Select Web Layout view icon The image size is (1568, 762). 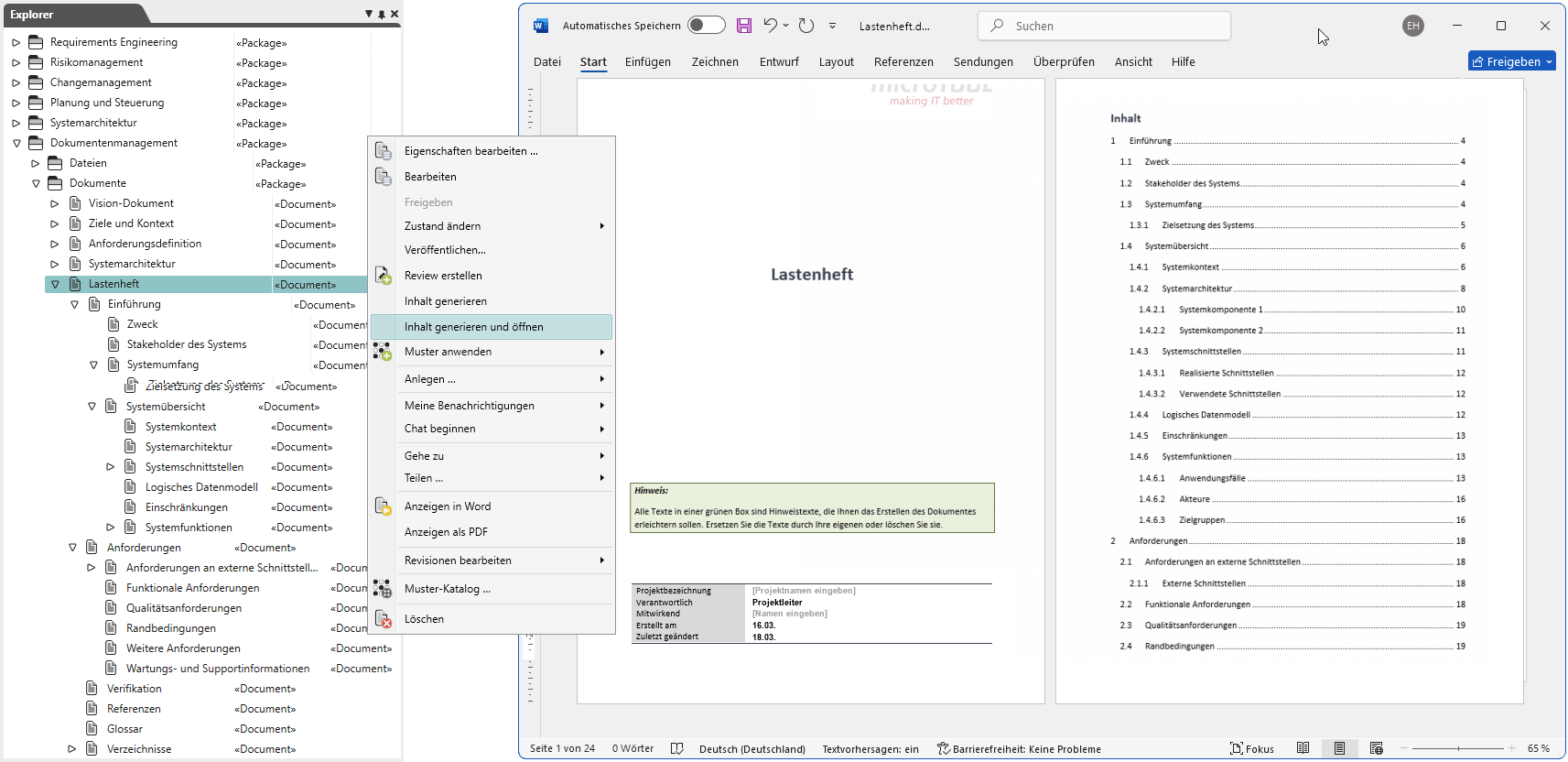[x=1376, y=748]
